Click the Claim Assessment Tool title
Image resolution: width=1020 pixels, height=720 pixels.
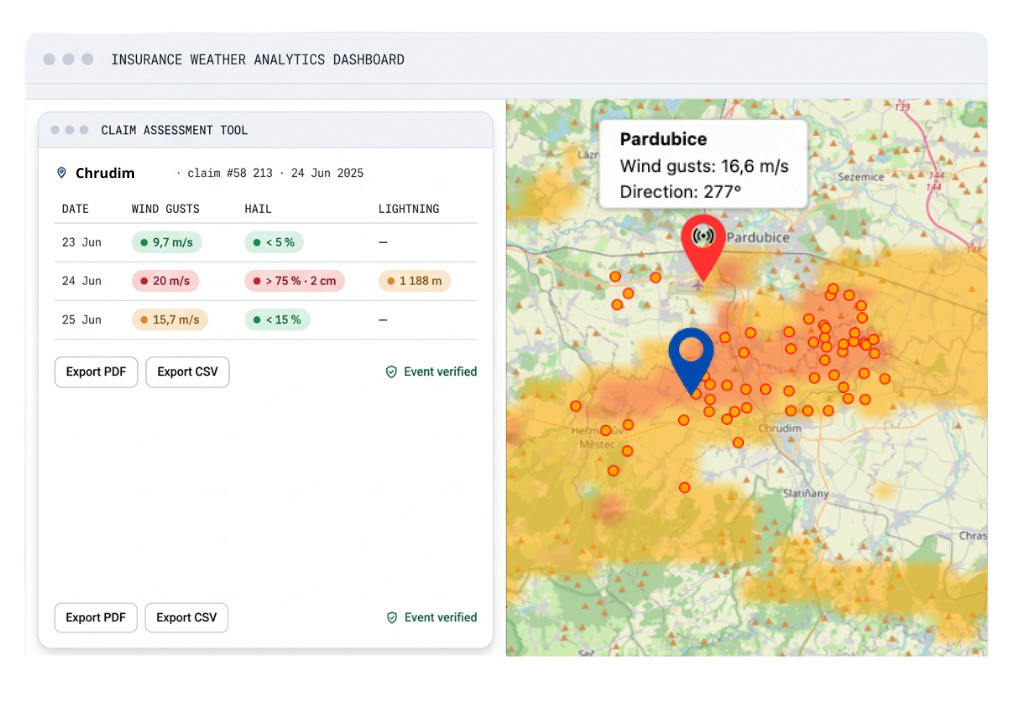click(174, 130)
